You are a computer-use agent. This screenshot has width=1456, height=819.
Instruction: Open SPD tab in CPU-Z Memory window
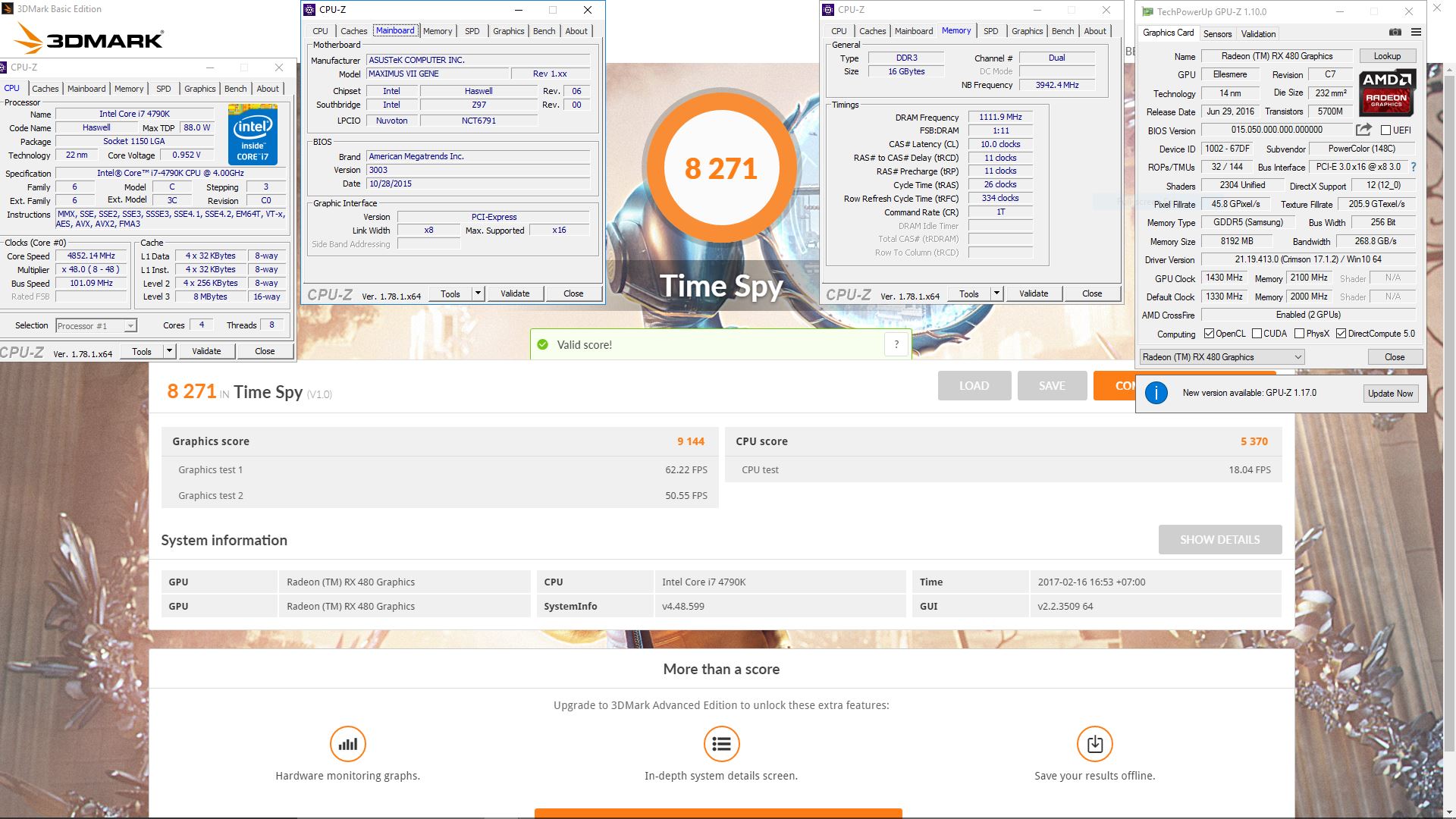coord(990,31)
